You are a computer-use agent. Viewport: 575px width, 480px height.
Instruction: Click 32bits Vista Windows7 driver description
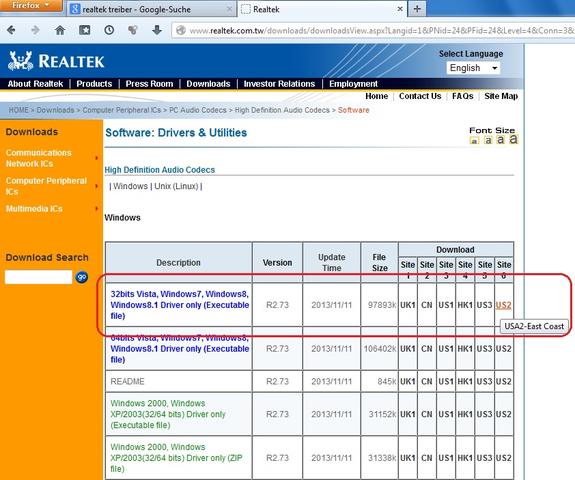click(180, 305)
